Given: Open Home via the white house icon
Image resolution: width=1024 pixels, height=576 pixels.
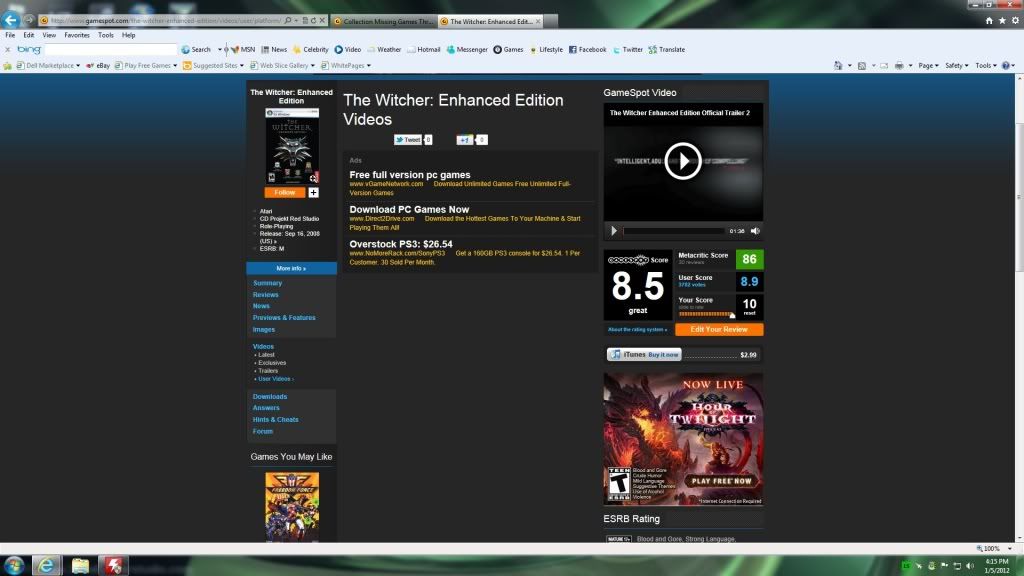Looking at the screenshot, I should [x=989, y=21].
